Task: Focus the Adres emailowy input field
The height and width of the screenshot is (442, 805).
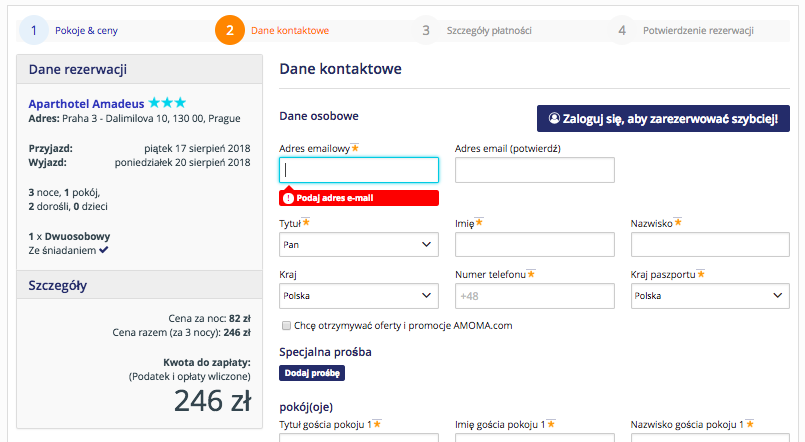Action: [358, 170]
